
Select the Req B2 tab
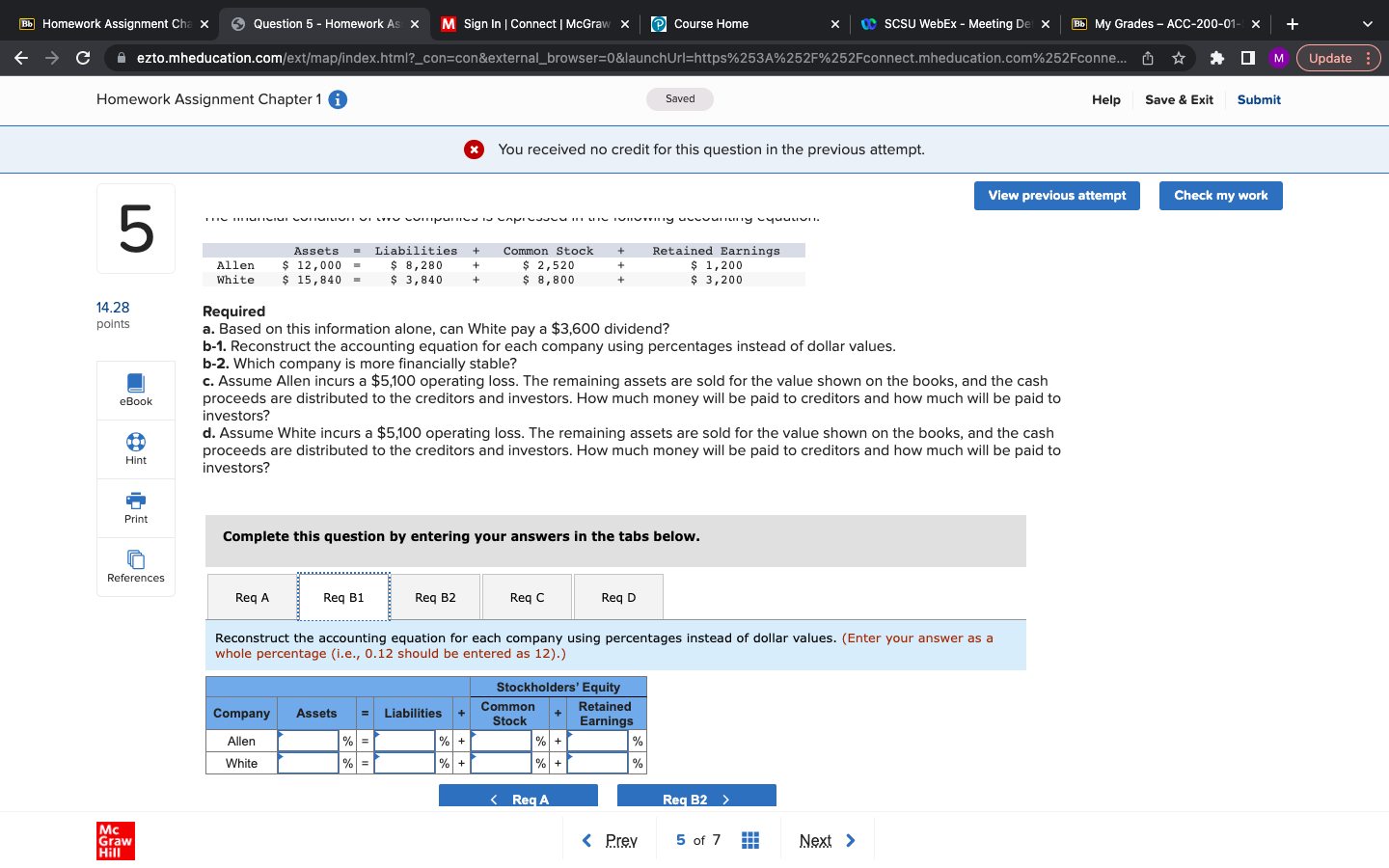pos(435,598)
